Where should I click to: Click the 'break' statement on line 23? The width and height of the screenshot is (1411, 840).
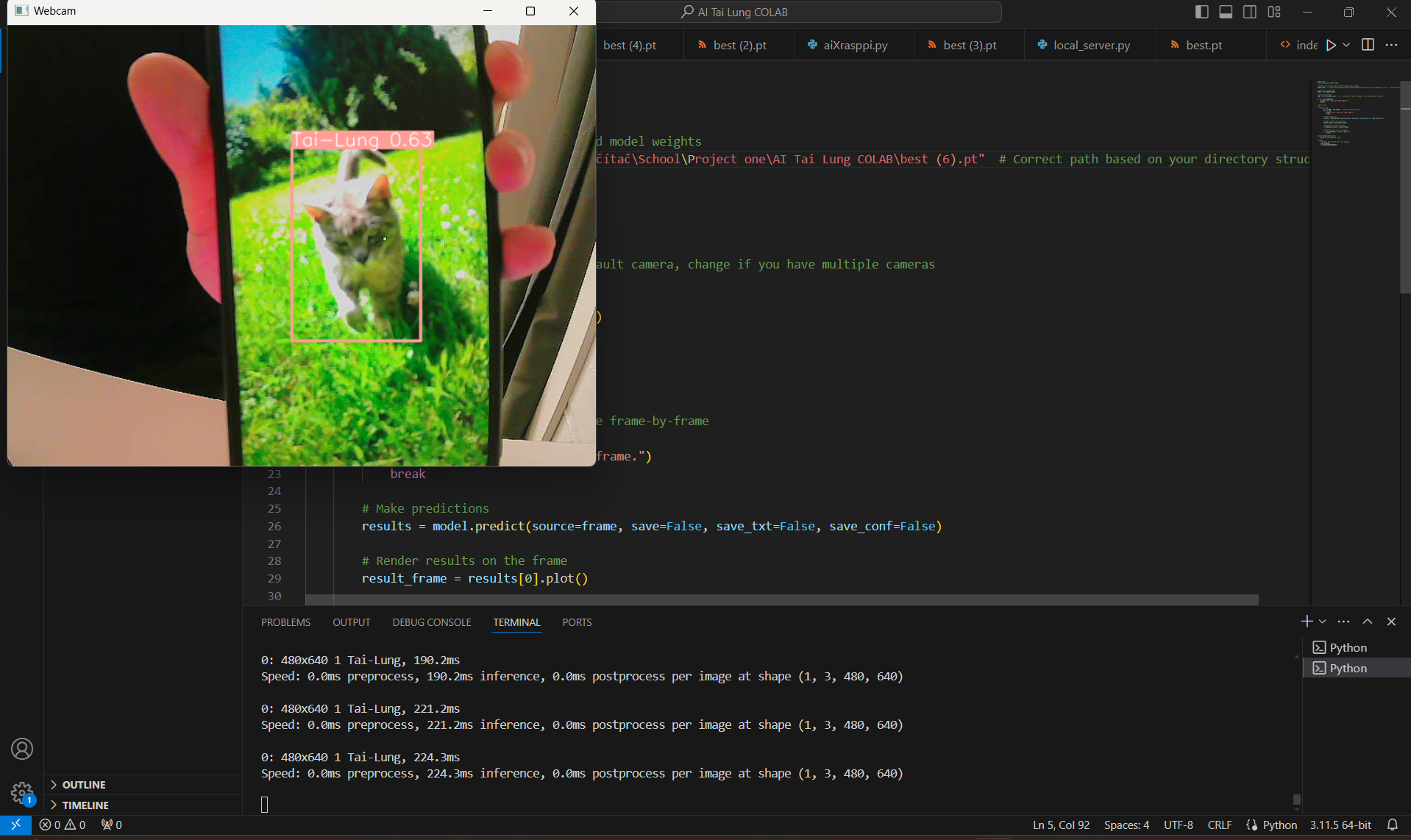pyautogui.click(x=408, y=474)
